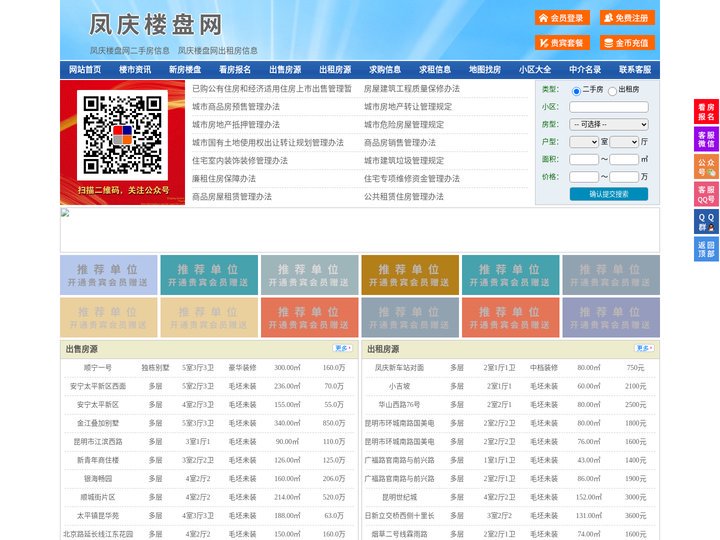This screenshot has width=720, height=540.
Task: Open the 联系客服 nav item
Action: [x=635, y=70]
